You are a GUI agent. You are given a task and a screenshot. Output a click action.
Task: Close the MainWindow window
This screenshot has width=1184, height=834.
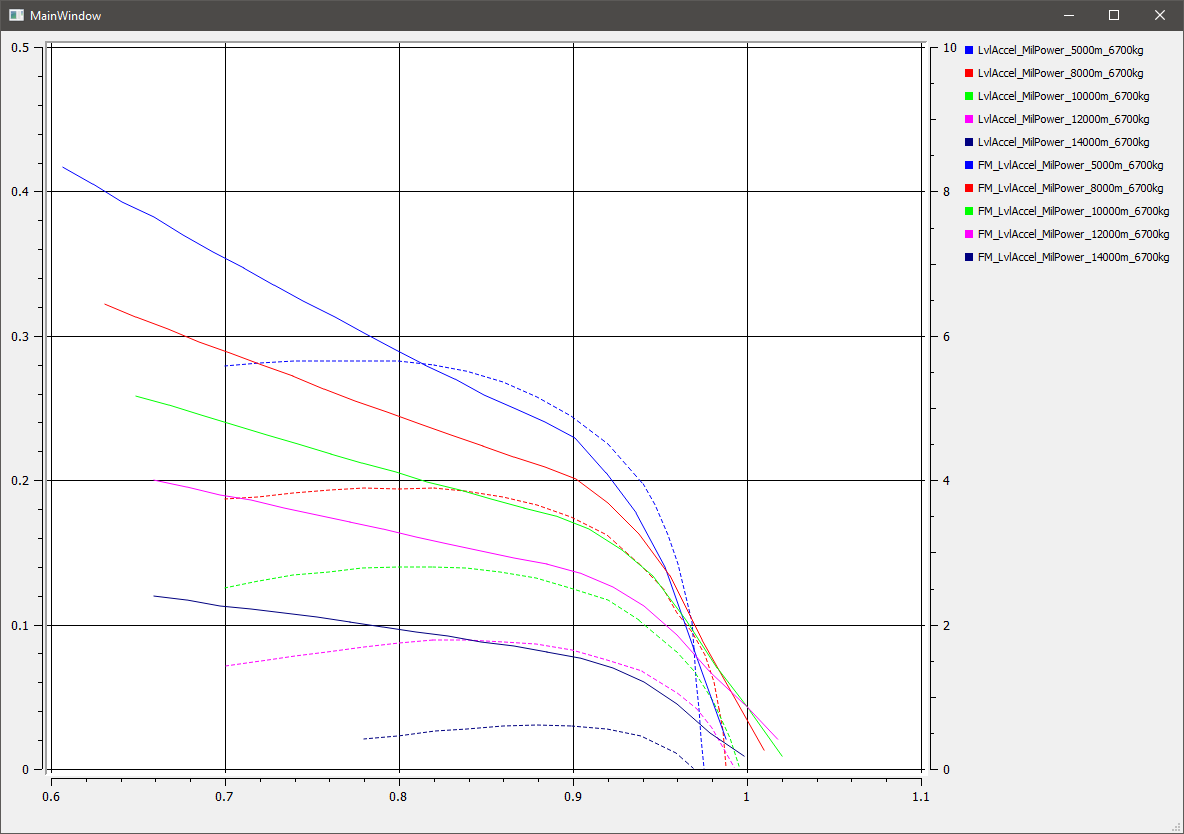coord(1160,16)
